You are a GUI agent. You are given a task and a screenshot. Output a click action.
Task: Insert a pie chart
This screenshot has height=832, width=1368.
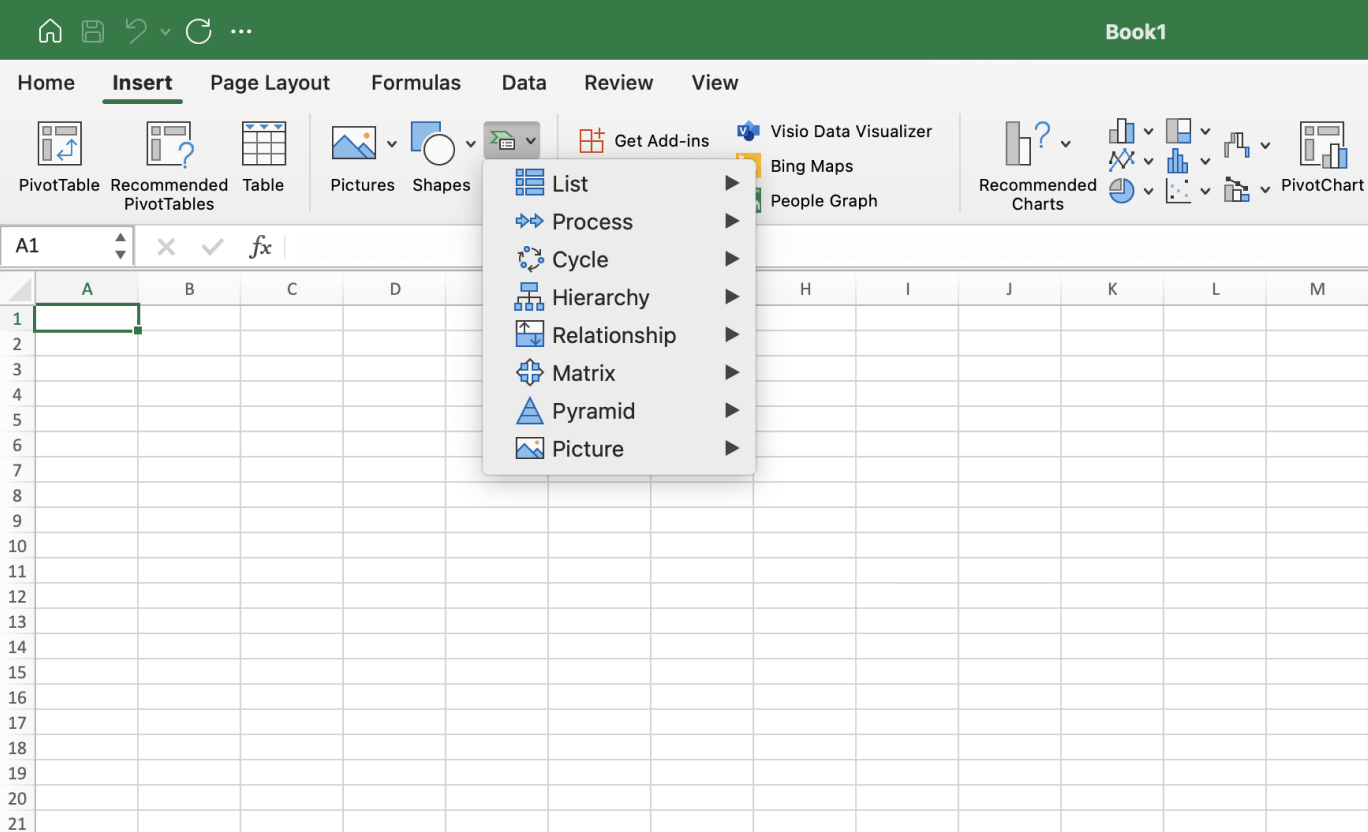[1122, 190]
